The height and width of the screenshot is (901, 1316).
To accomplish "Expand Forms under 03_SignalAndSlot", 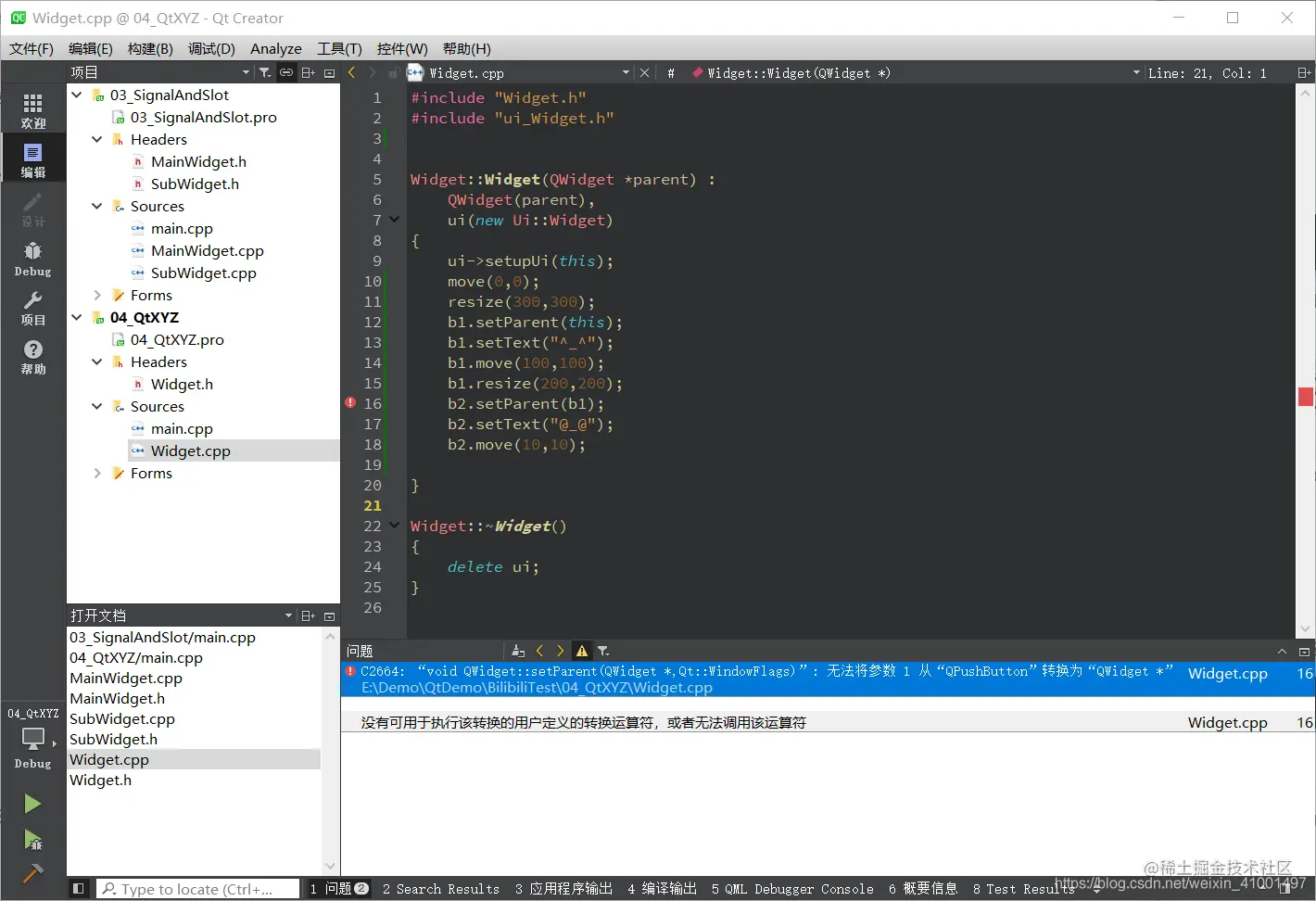I will [97, 295].
